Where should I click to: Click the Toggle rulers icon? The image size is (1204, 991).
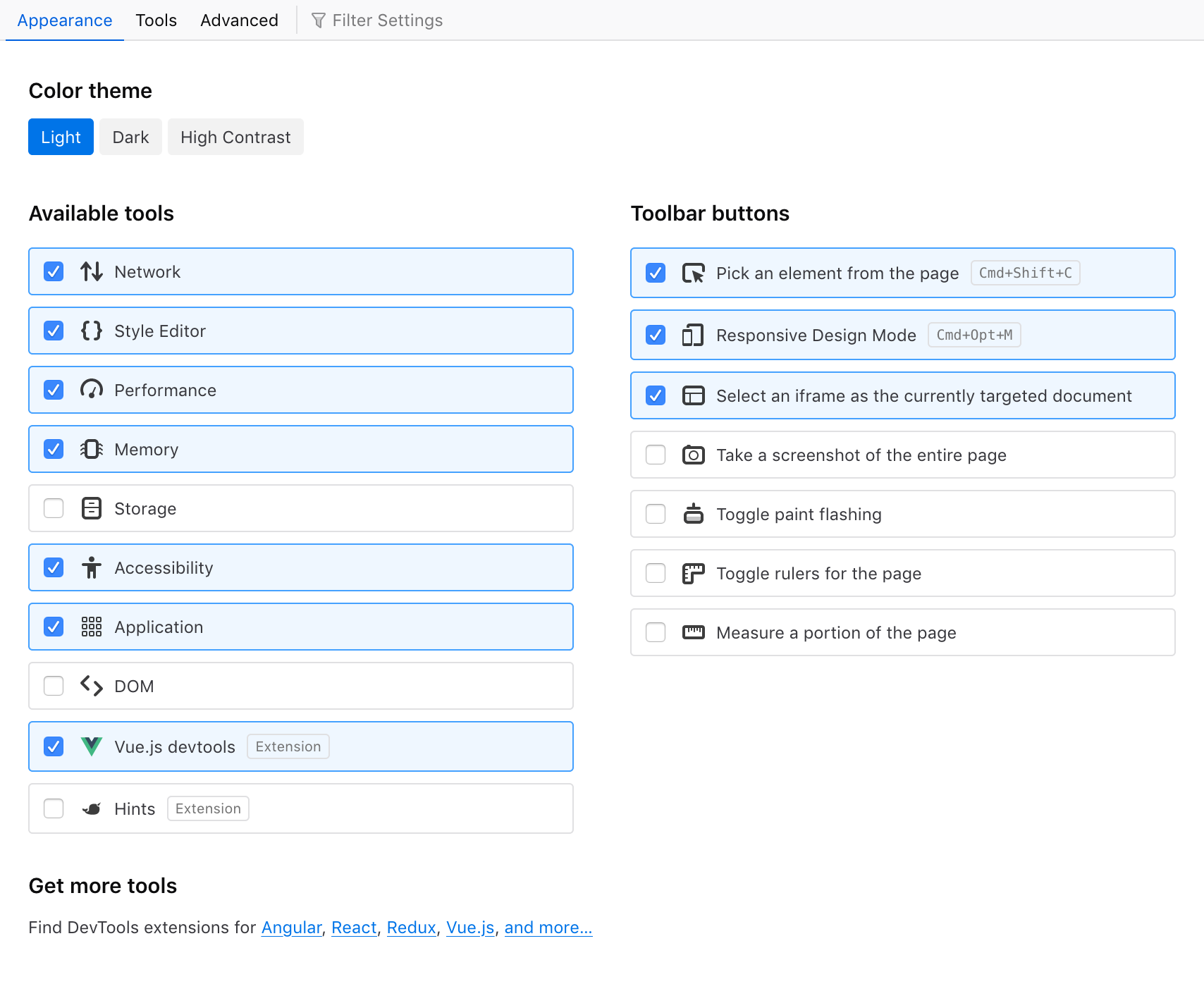tap(694, 573)
